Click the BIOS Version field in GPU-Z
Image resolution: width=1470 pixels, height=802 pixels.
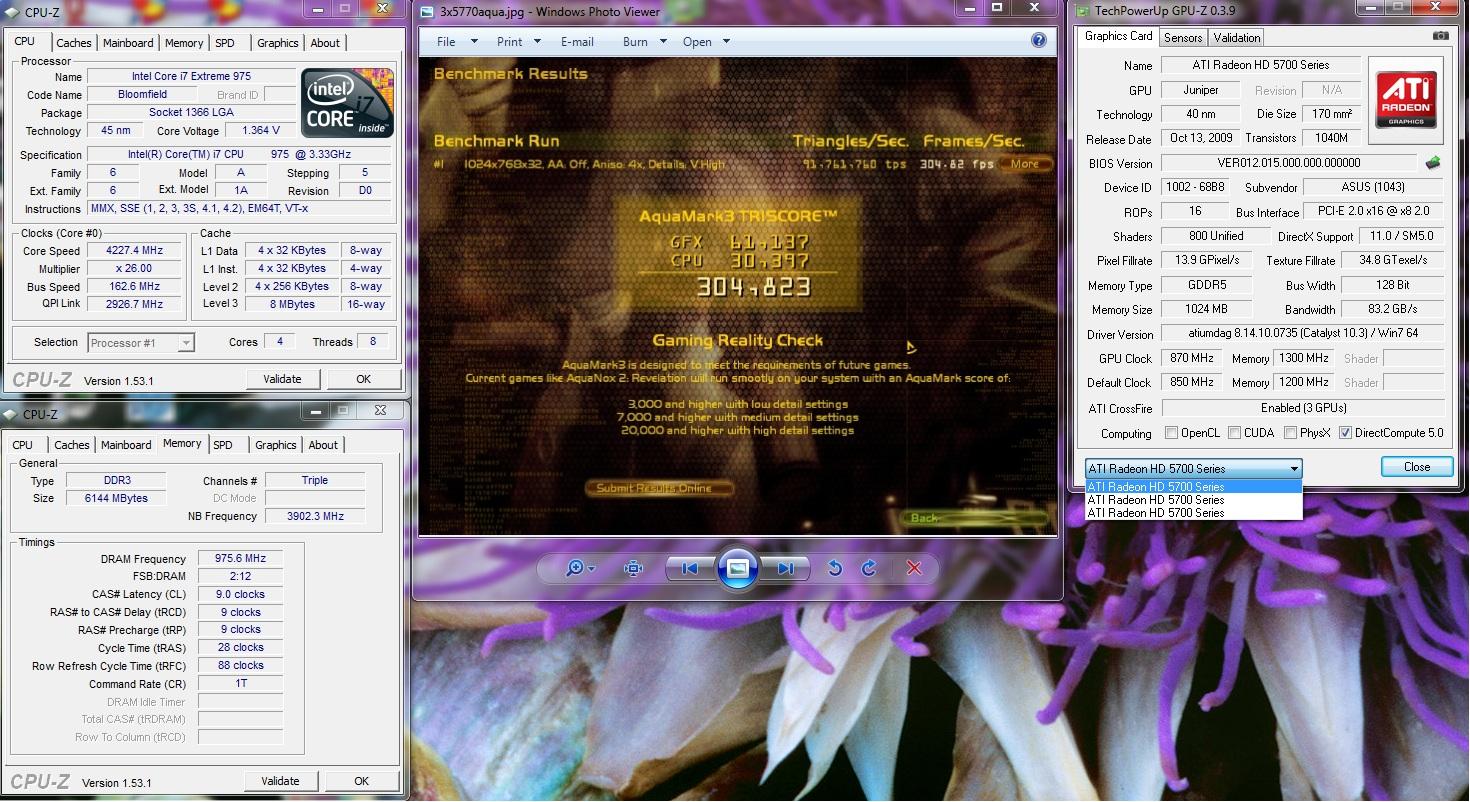click(x=1289, y=163)
